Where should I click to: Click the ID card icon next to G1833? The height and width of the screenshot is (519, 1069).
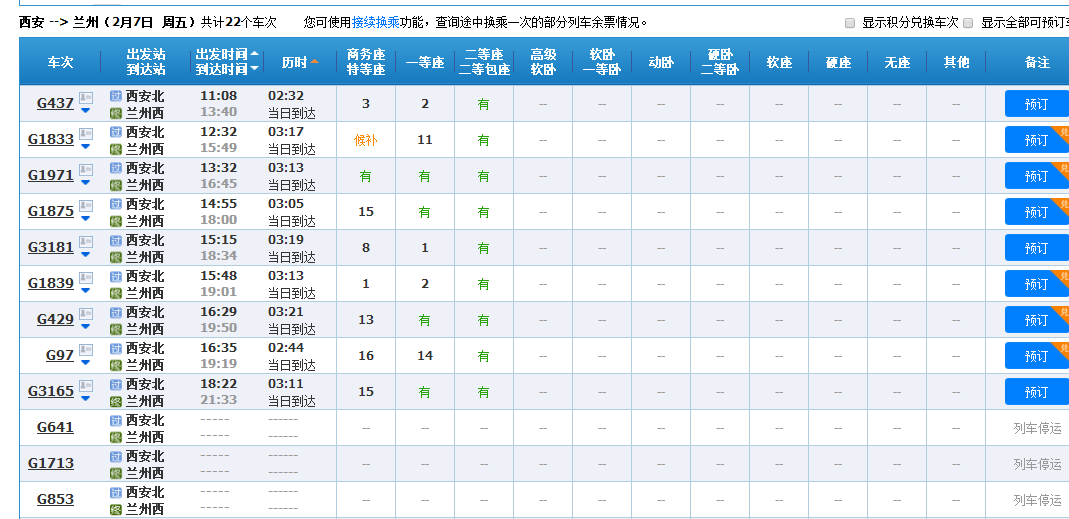tap(86, 134)
